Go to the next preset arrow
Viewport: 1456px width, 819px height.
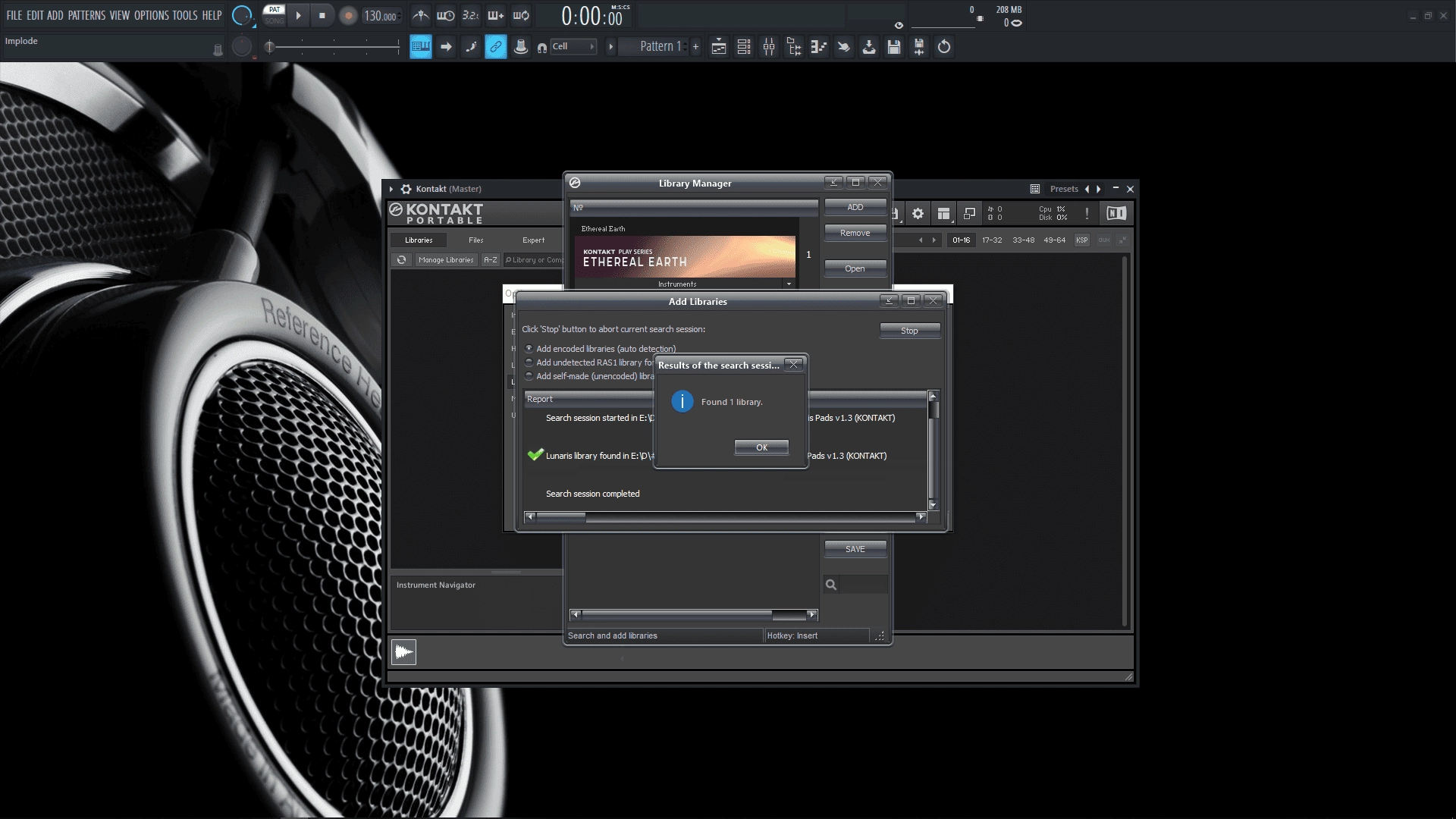(1099, 189)
